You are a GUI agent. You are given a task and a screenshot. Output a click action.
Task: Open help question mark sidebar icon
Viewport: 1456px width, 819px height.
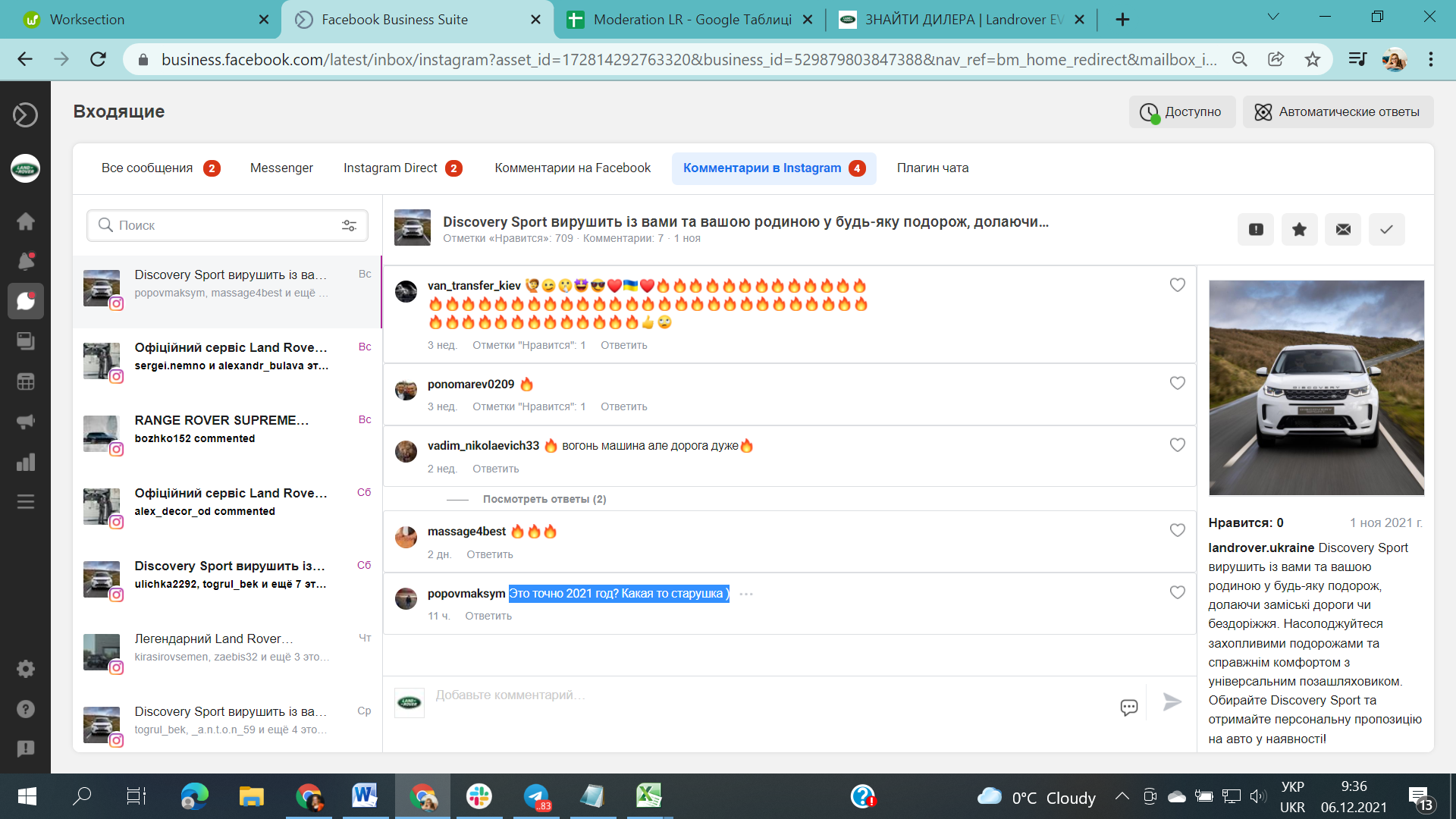(26, 709)
